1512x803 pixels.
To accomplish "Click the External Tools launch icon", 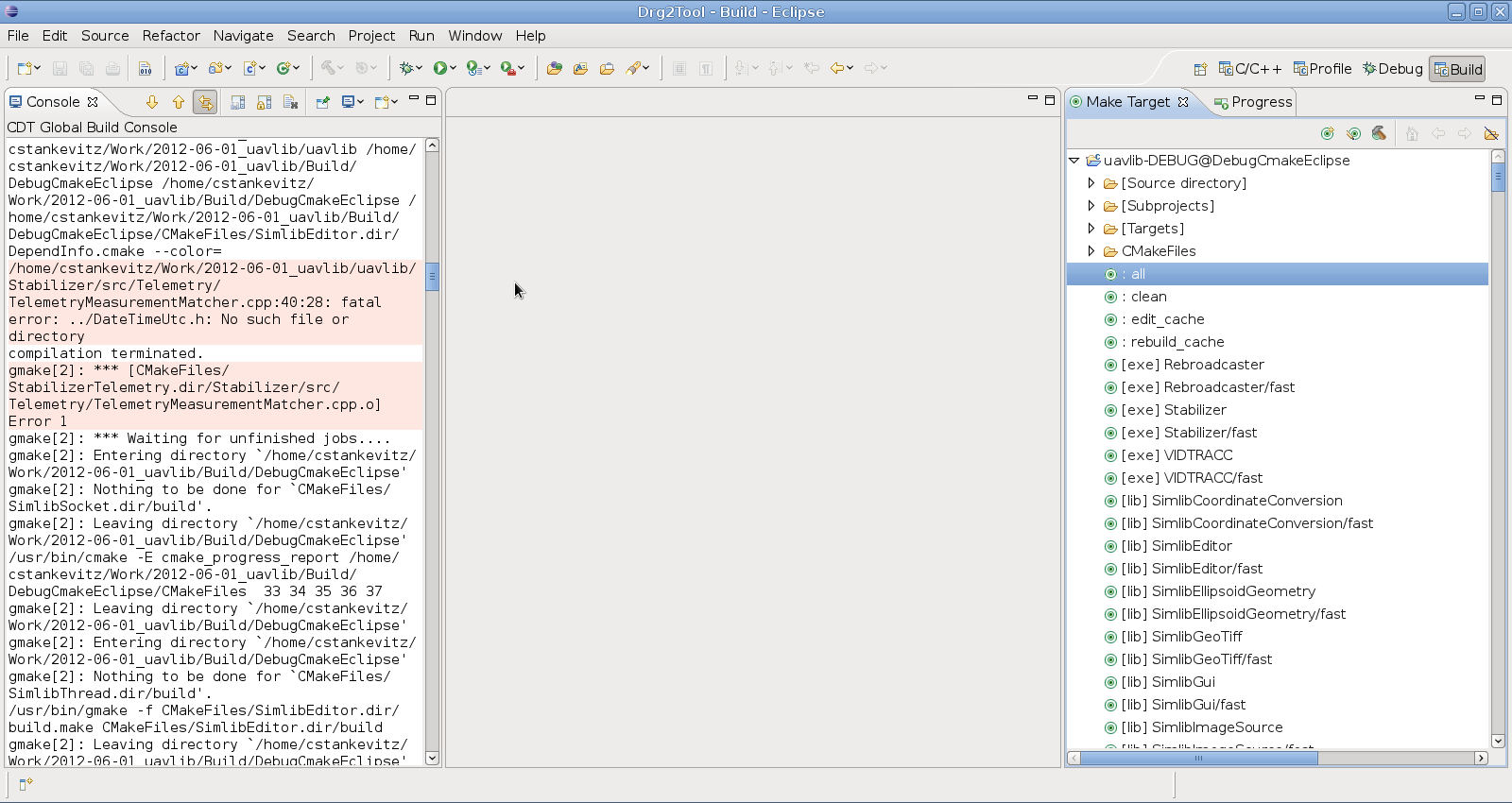I will 507,68.
